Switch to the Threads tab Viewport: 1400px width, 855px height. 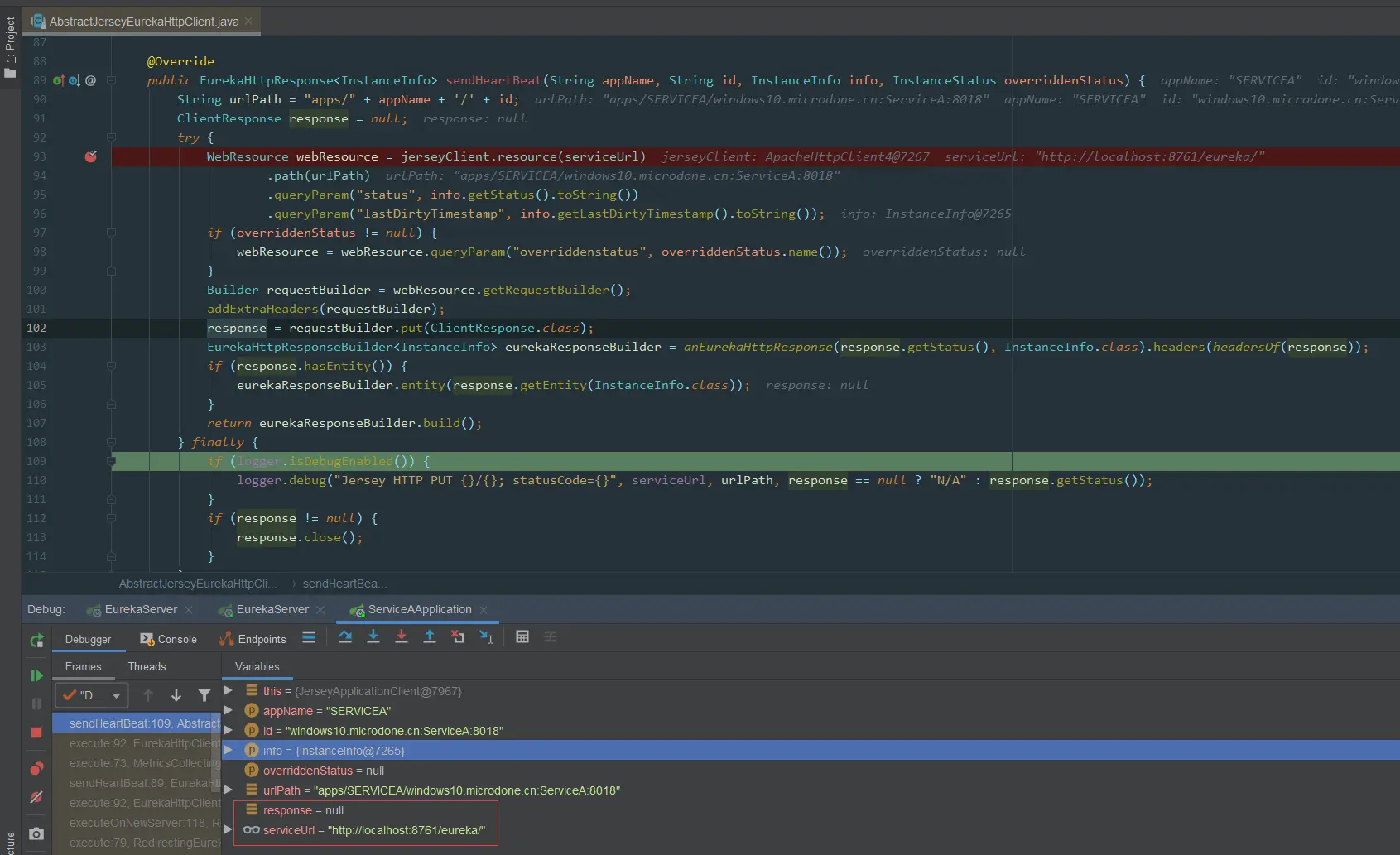click(x=147, y=666)
